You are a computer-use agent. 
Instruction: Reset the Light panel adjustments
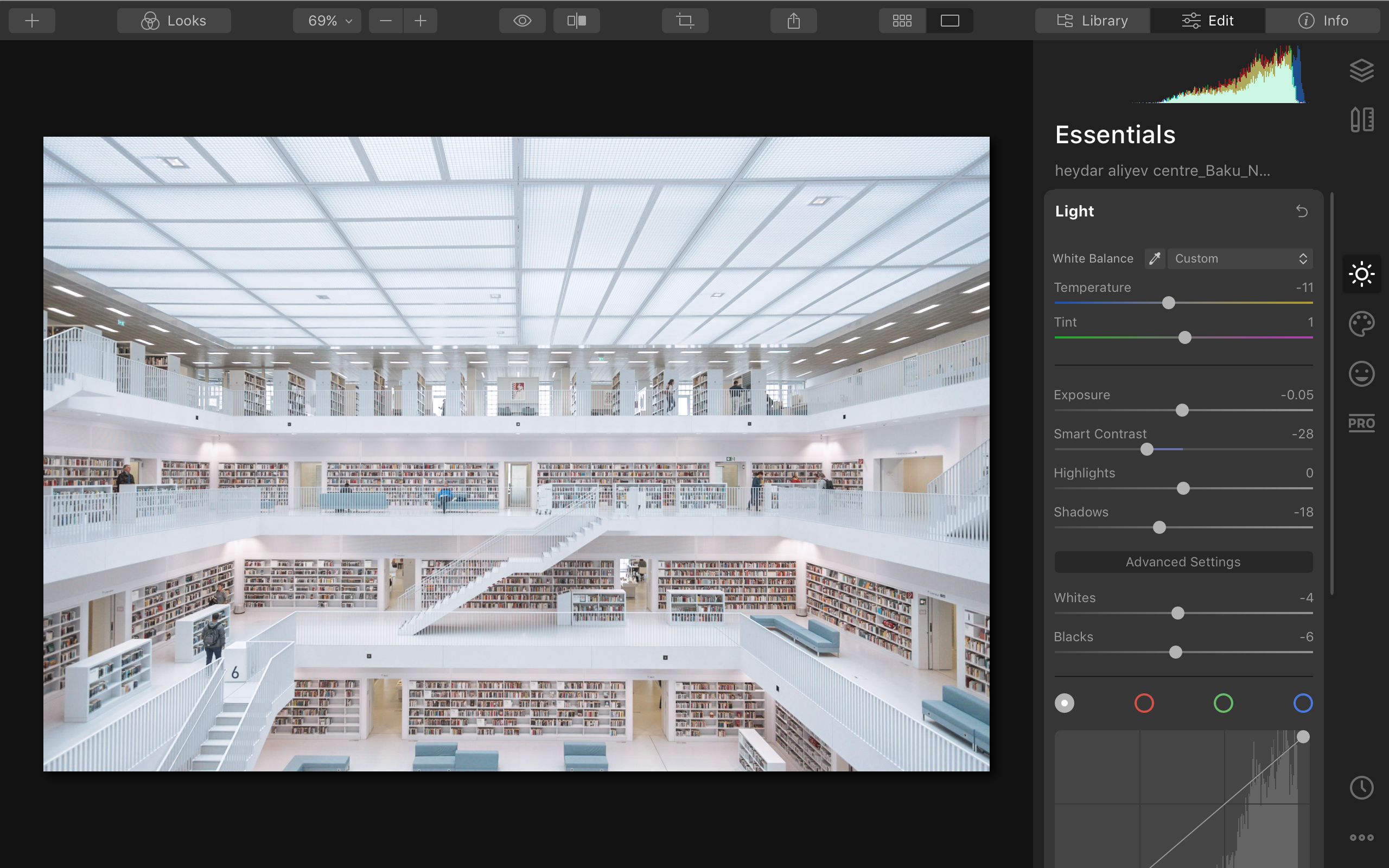click(1301, 211)
